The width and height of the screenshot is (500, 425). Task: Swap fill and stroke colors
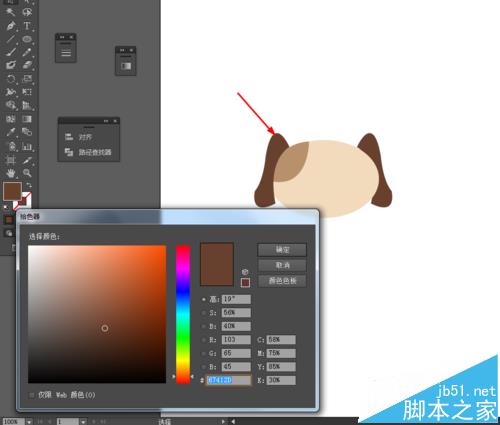tap(29, 185)
